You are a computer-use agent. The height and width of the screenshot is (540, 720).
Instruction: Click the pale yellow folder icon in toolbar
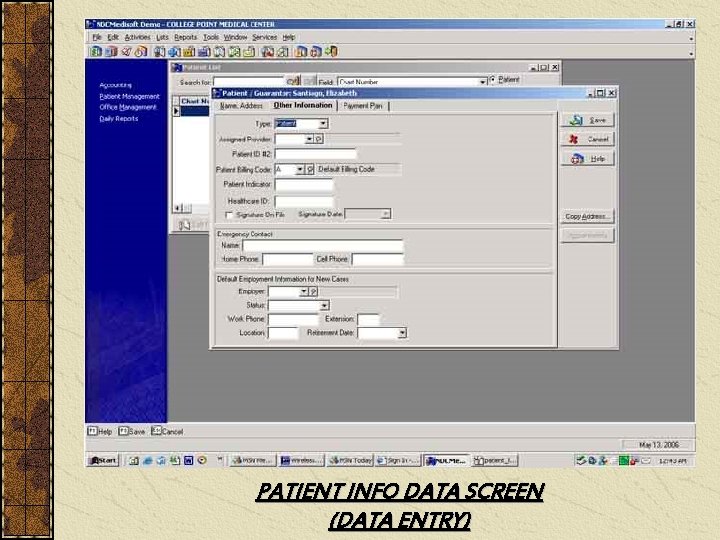tap(249, 51)
